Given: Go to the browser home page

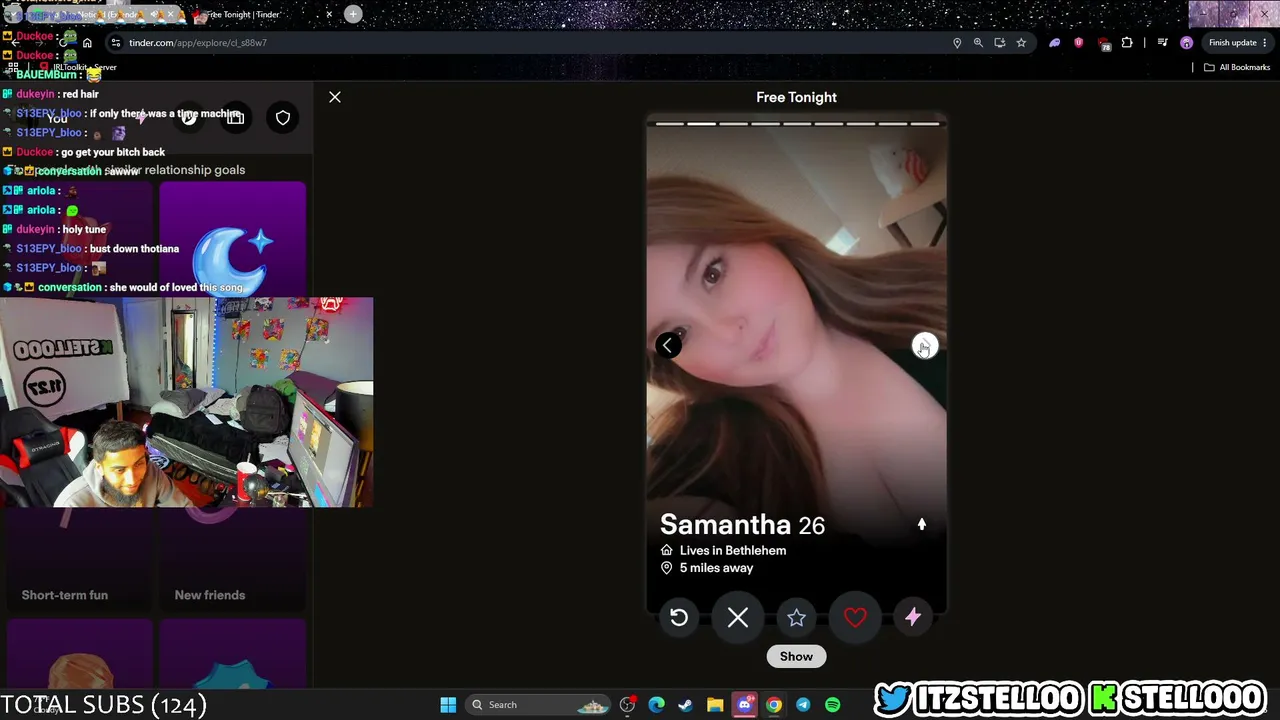Looking at the screenshot, I should tap(87, 43).
